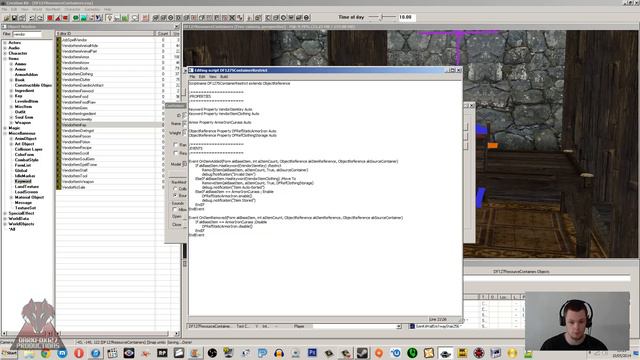Expand the Actors tree category
This screenshot has height=360, width=640.
tap(5, 42)
